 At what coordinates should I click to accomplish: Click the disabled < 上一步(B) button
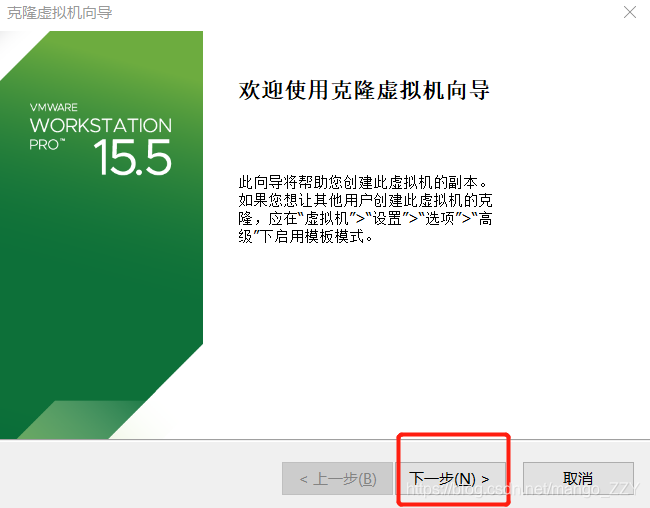tap(337, 479)
